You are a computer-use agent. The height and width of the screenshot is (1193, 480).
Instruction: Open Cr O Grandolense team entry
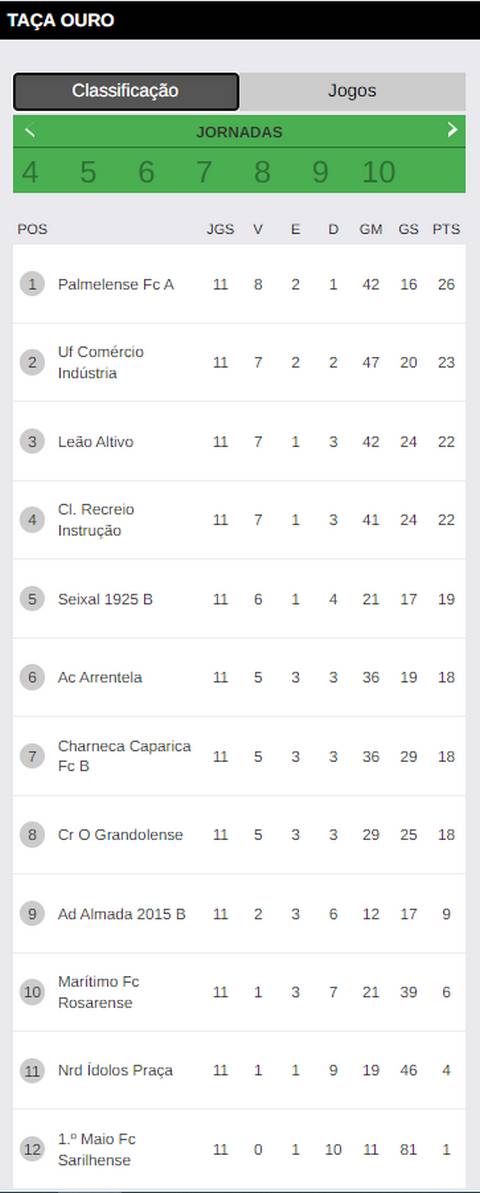(x=239, y=835)
